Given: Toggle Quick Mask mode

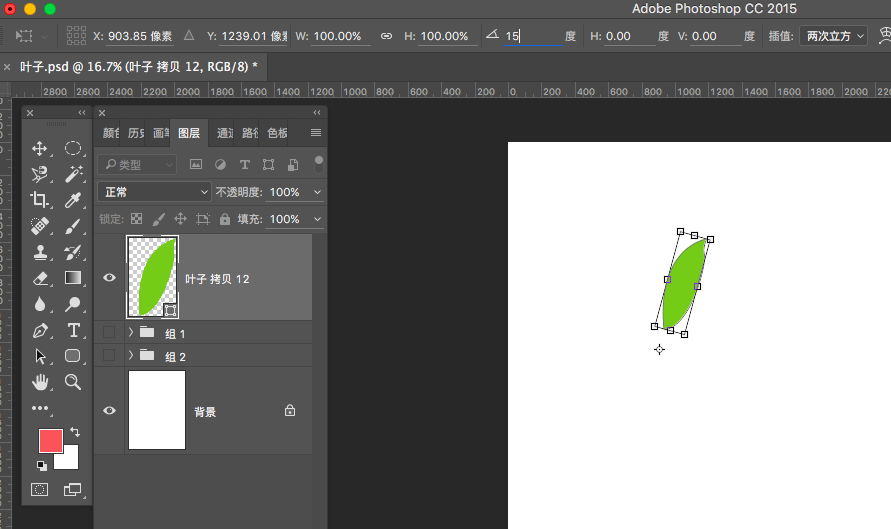Looking at the screenshot, I should 39,489.
